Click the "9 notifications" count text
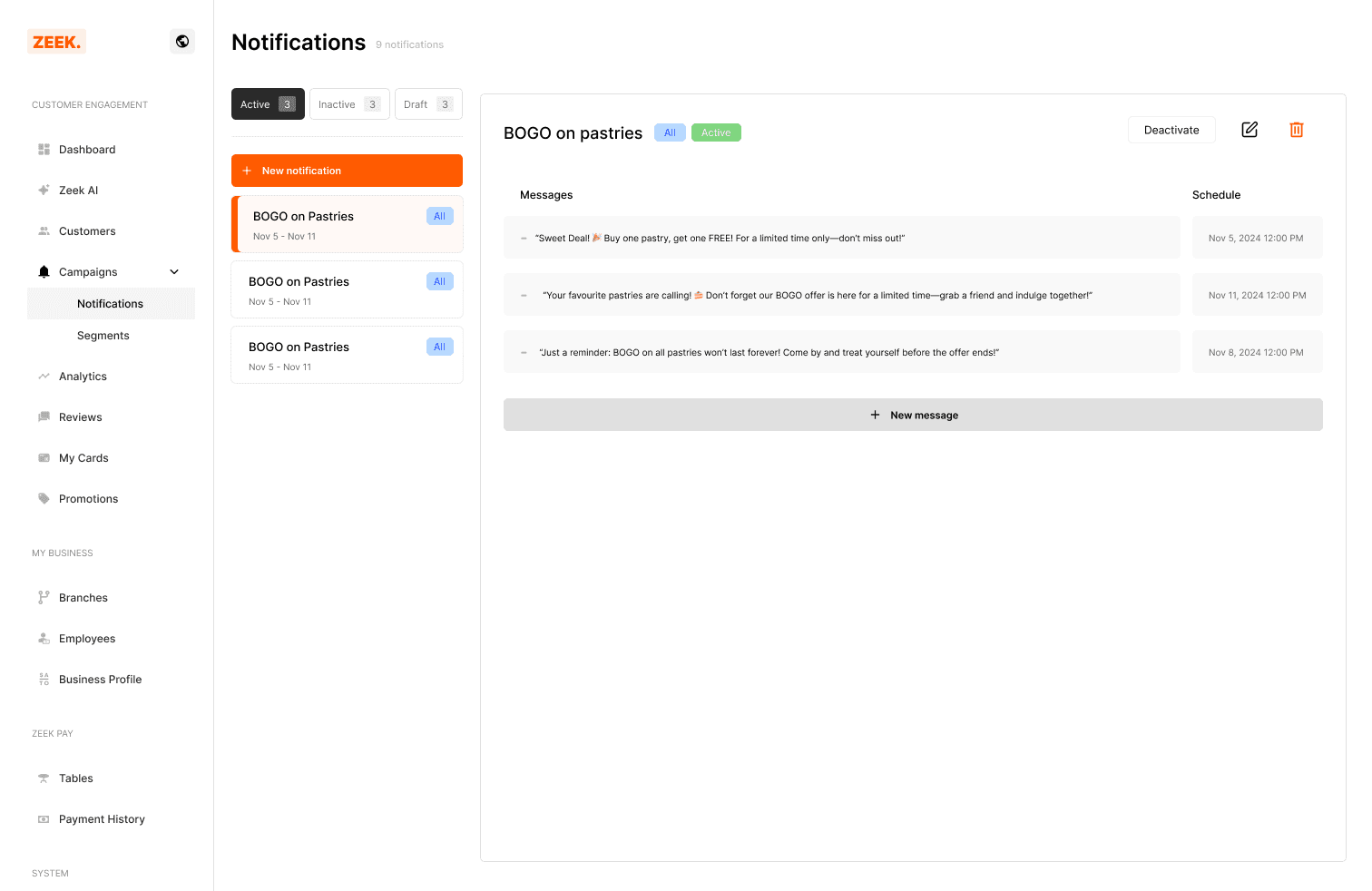Image resolution: width=1372 pixels, height=891 pixels. (409, 44)
